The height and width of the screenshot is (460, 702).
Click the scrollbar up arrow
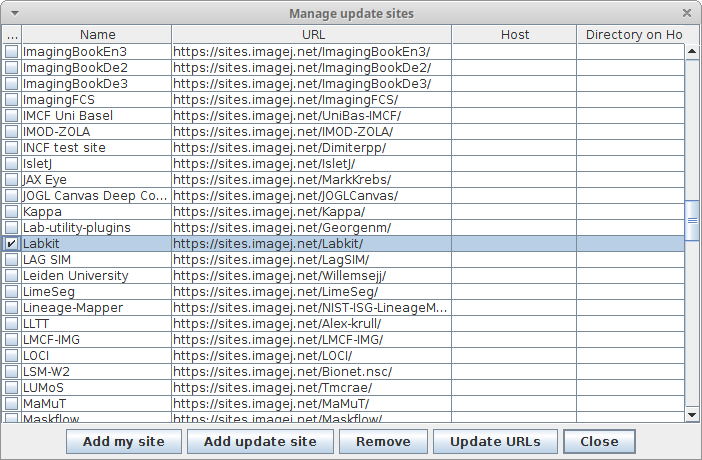692,52
